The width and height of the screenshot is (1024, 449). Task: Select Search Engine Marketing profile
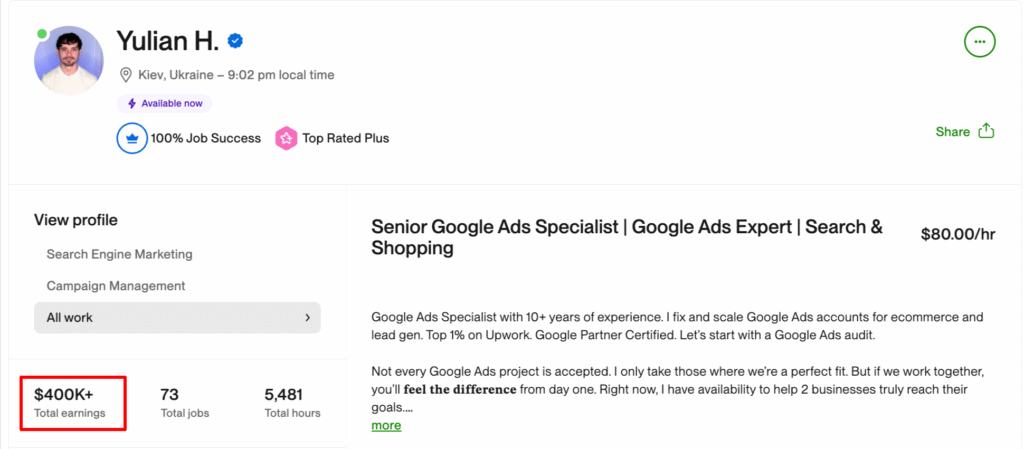coord(119,254)
